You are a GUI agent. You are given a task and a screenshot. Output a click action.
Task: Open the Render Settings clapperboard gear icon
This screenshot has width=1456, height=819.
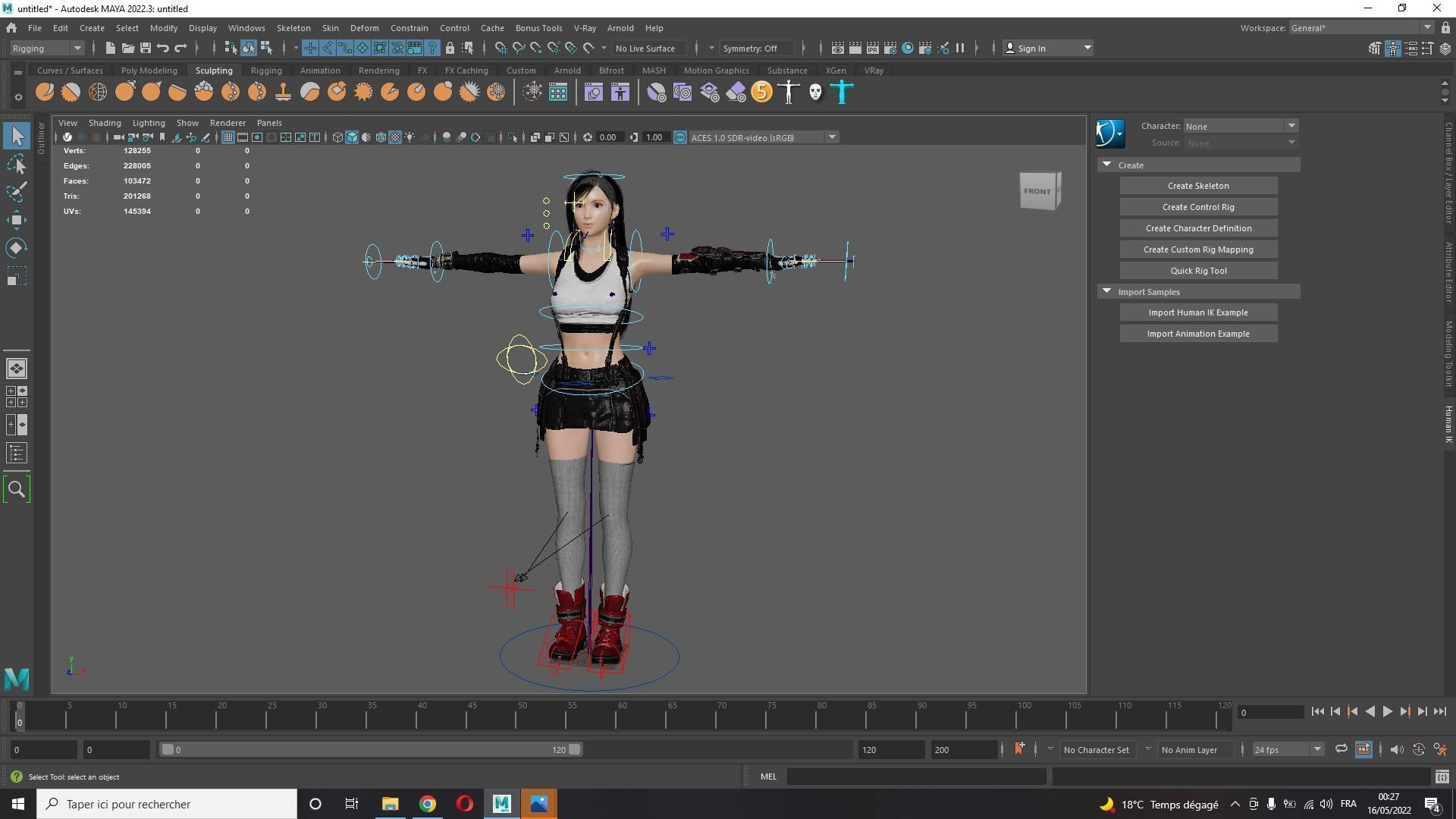tap(890, 48)
